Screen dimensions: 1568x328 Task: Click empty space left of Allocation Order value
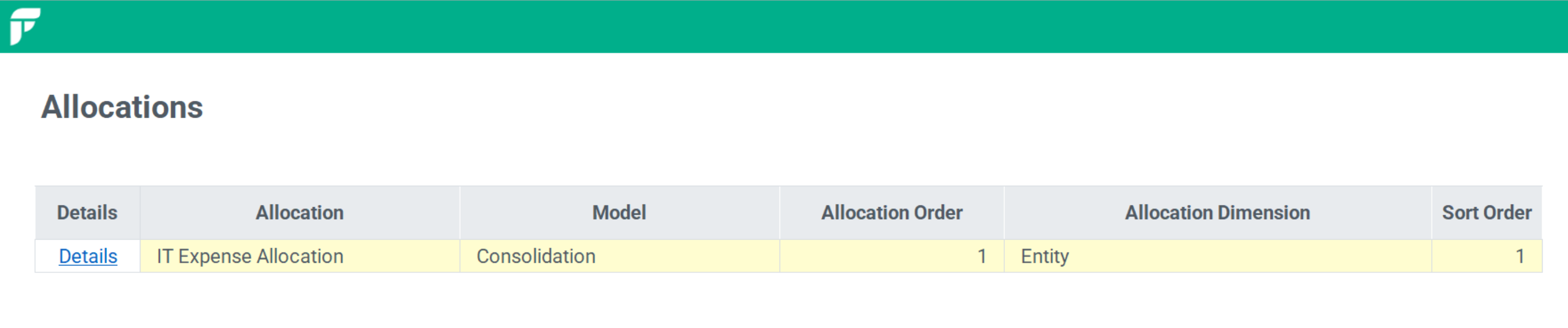pos(876,256)
